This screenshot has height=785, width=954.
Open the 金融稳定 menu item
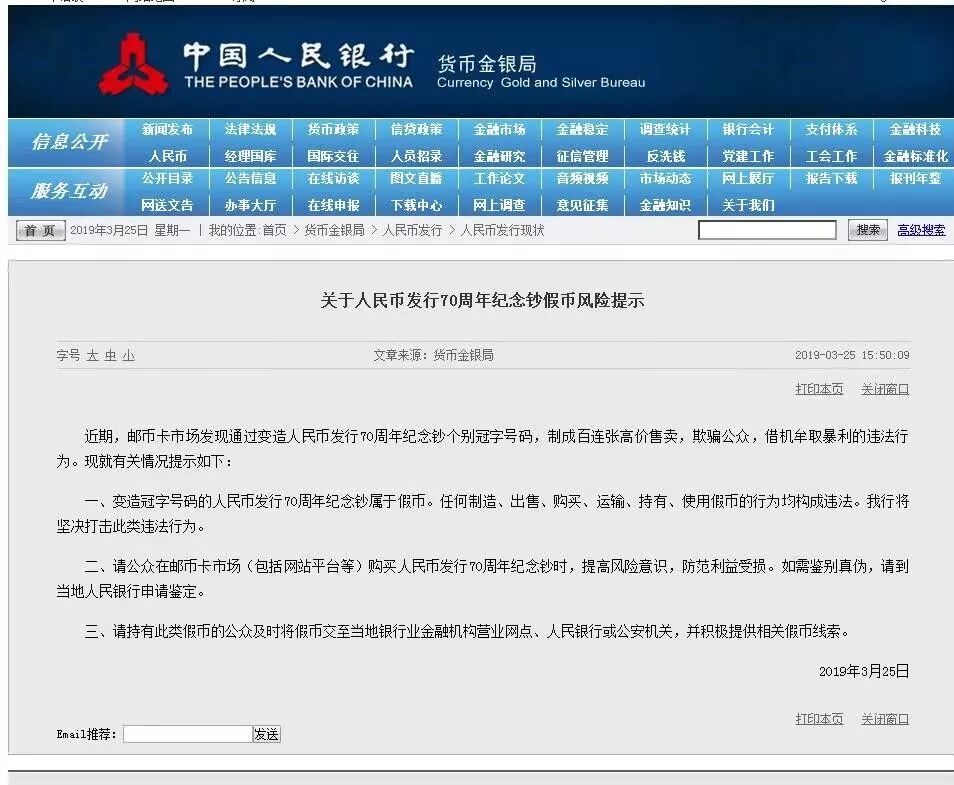582,130
